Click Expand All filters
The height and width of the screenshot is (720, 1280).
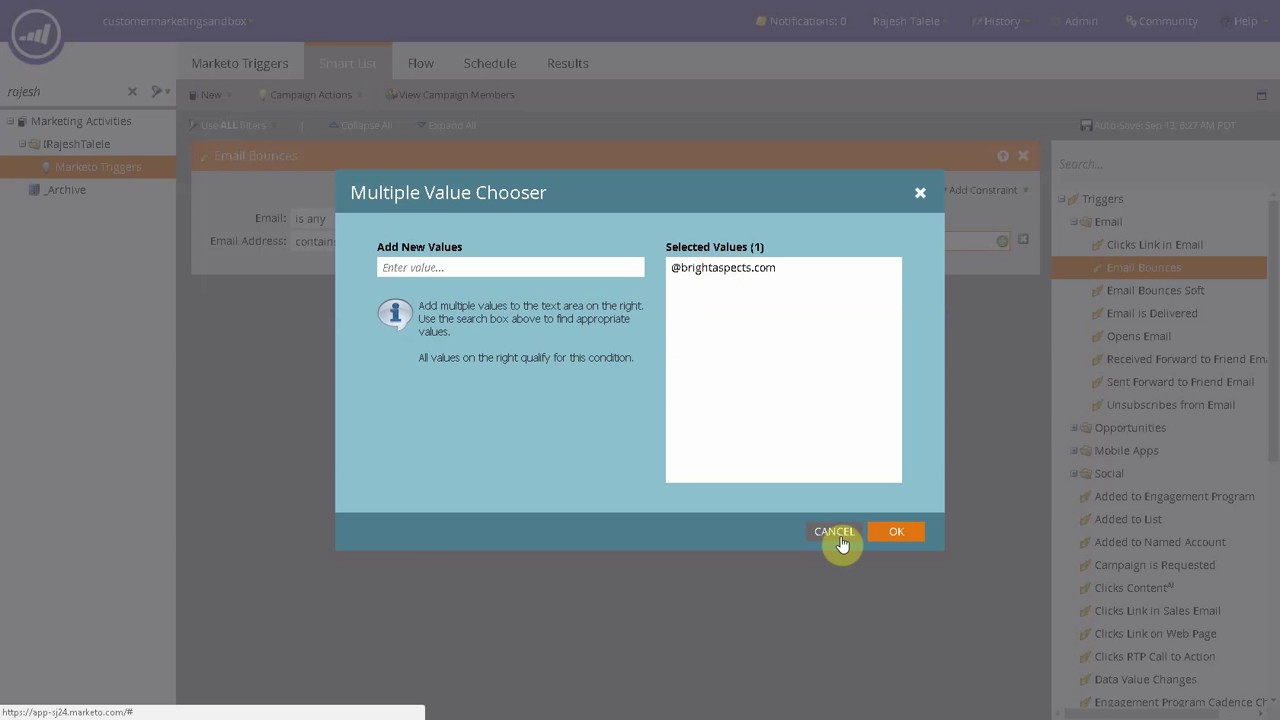[446, 125]
